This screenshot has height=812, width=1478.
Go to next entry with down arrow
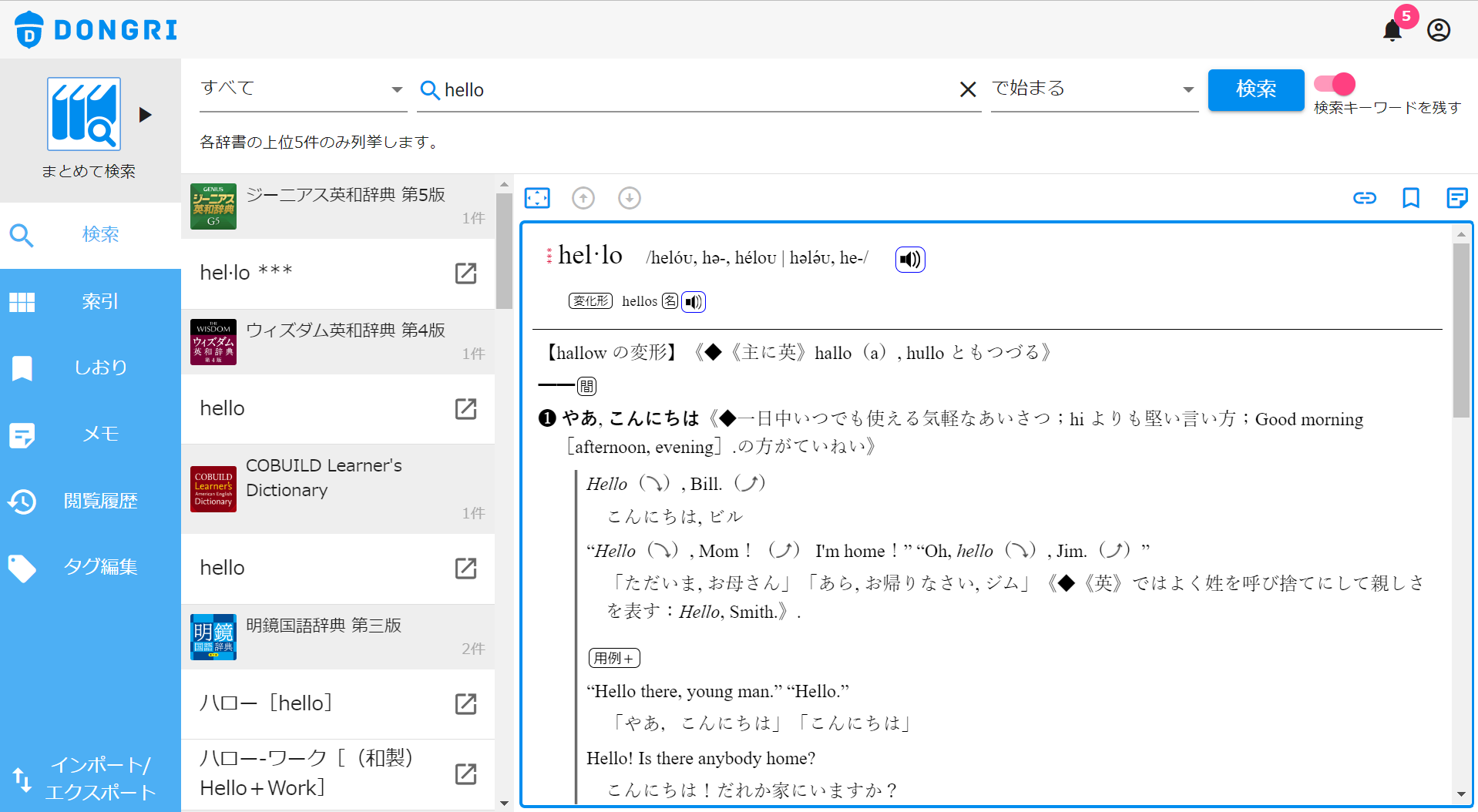(x=630, y=198)
